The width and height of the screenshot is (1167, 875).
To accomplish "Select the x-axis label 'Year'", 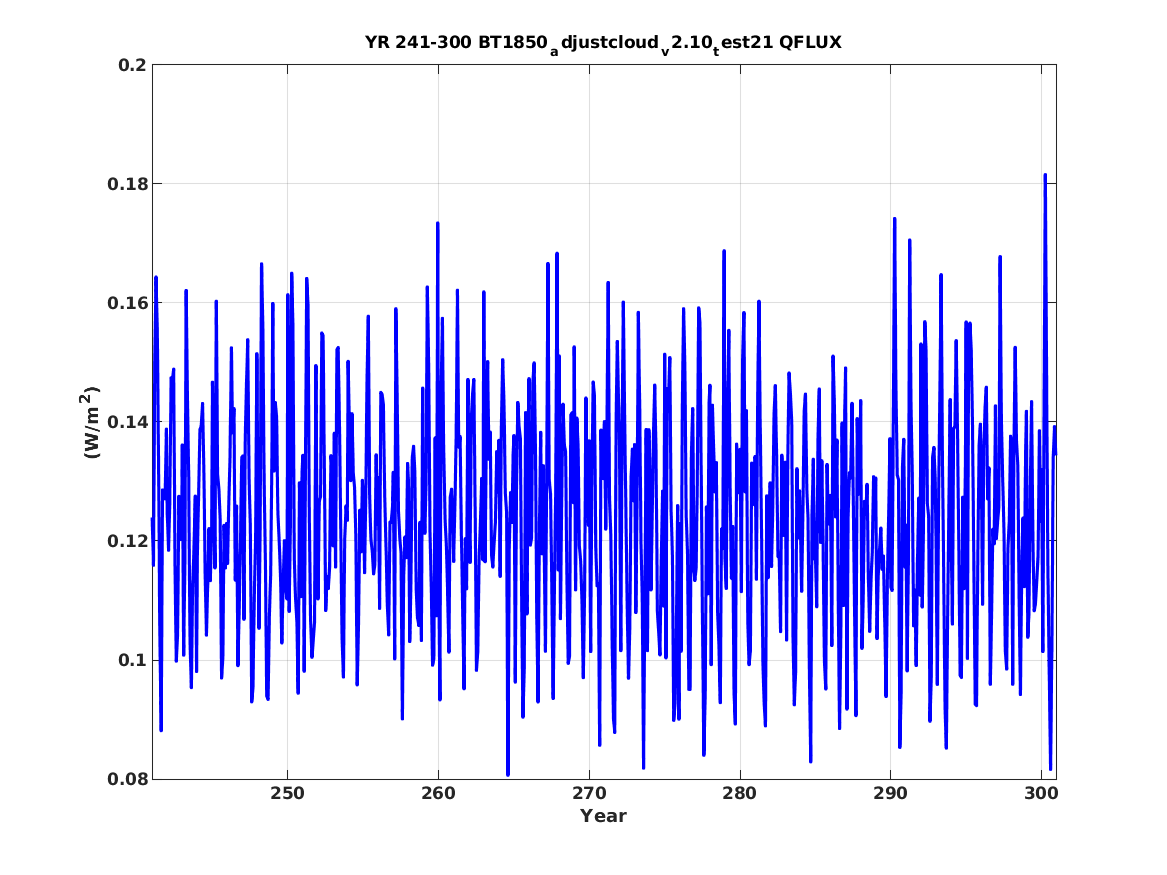I will 604,816.
